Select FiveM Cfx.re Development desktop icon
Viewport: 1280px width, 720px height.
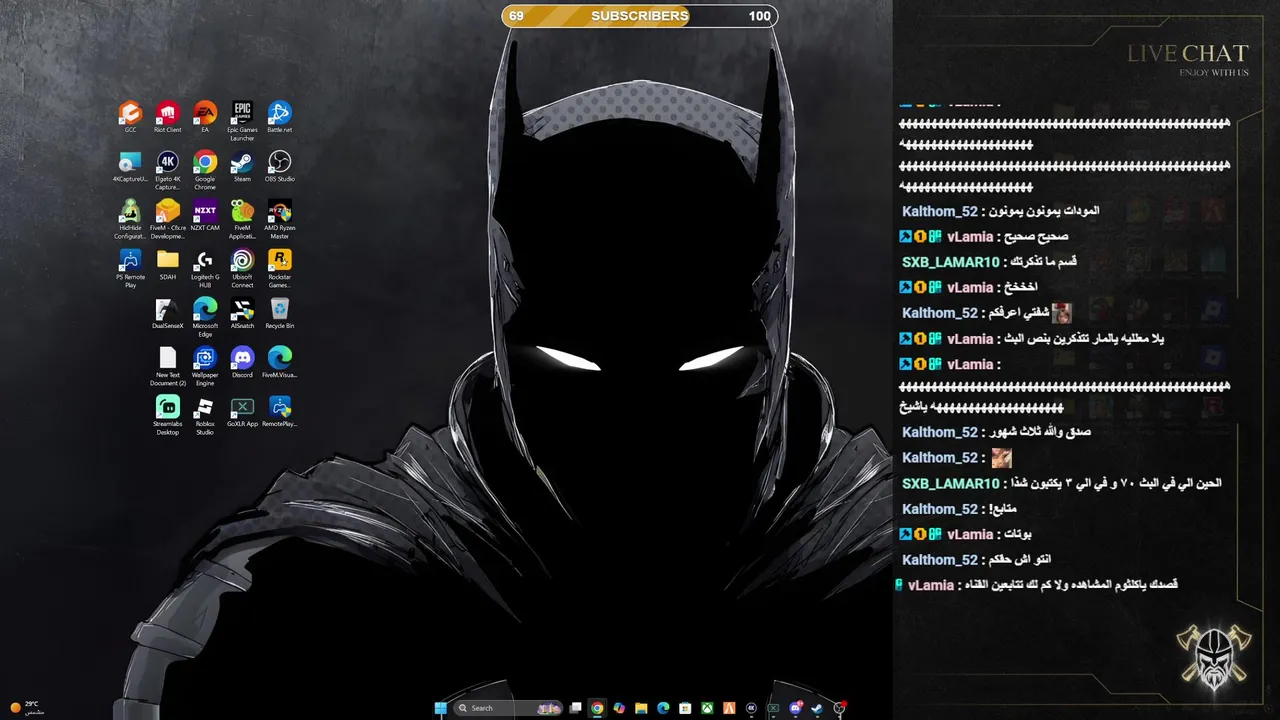[x=167, y=219]
